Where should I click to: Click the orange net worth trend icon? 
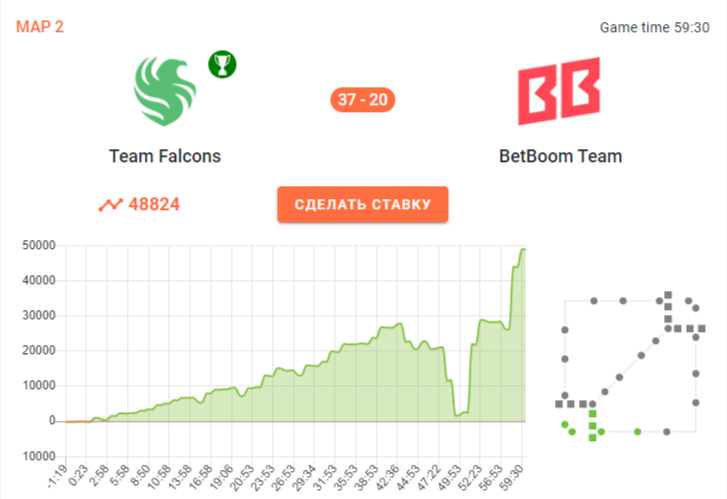click(x=110, y=205)
